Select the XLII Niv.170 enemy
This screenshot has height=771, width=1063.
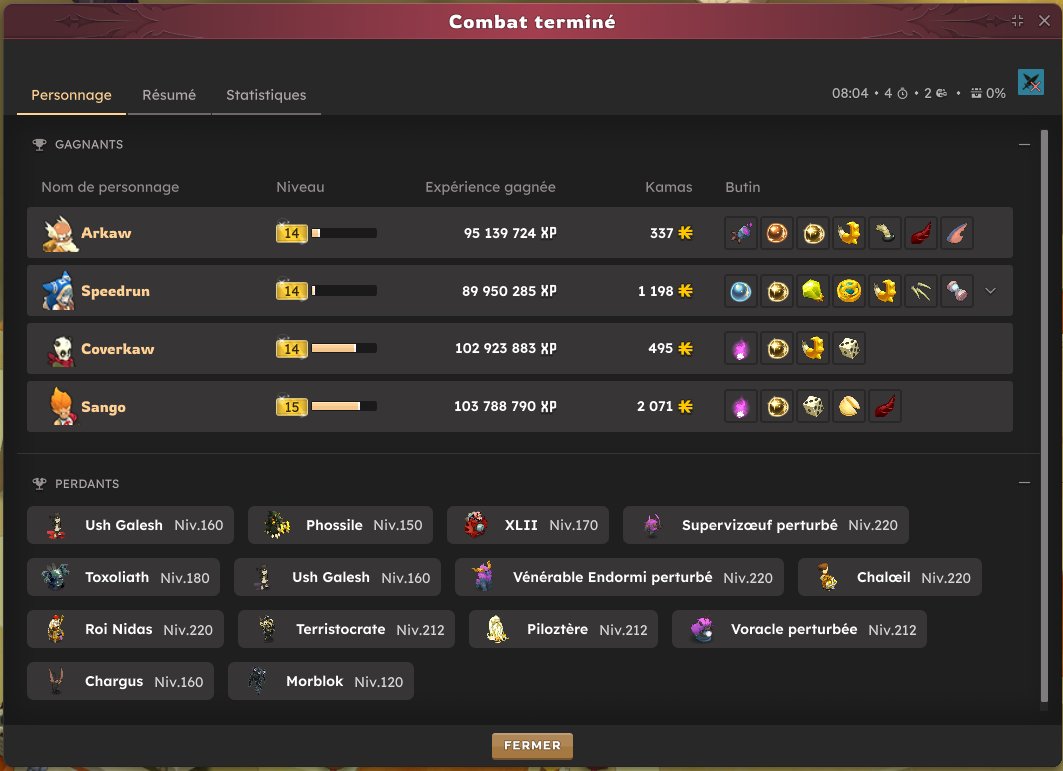(x=527, y=525)
